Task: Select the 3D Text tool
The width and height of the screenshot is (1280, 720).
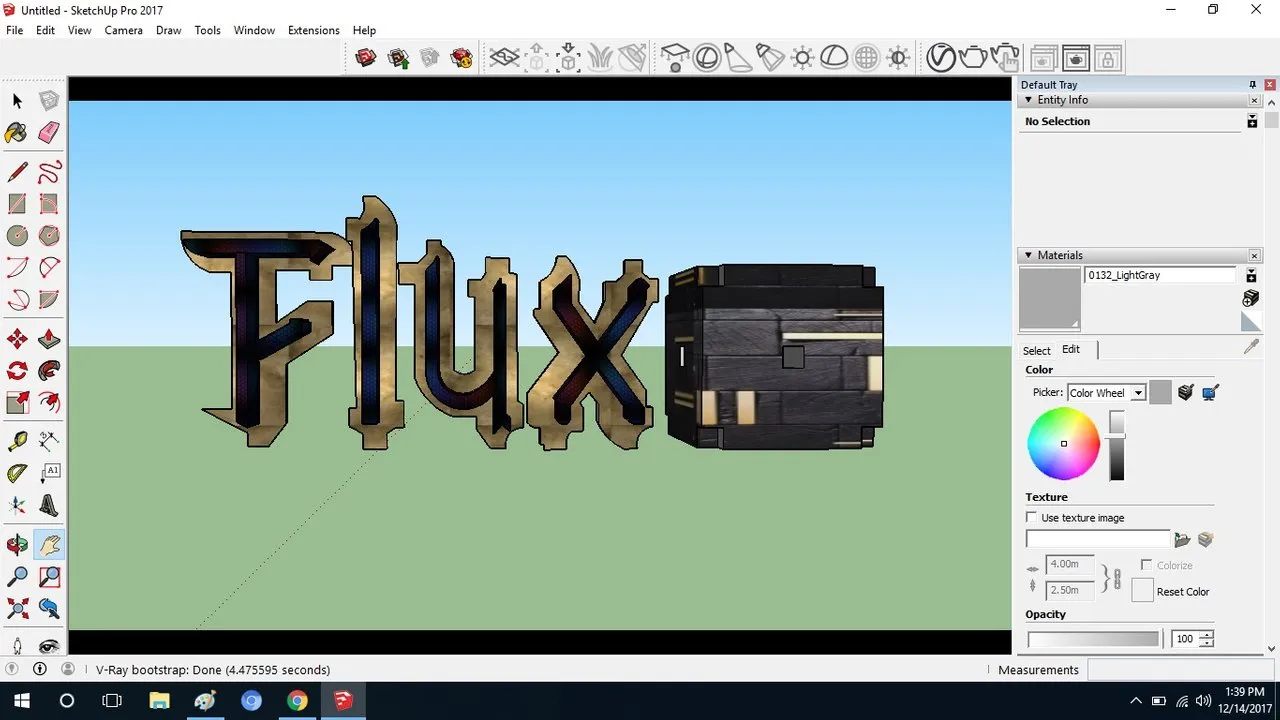Action: (x=49, y=505)
